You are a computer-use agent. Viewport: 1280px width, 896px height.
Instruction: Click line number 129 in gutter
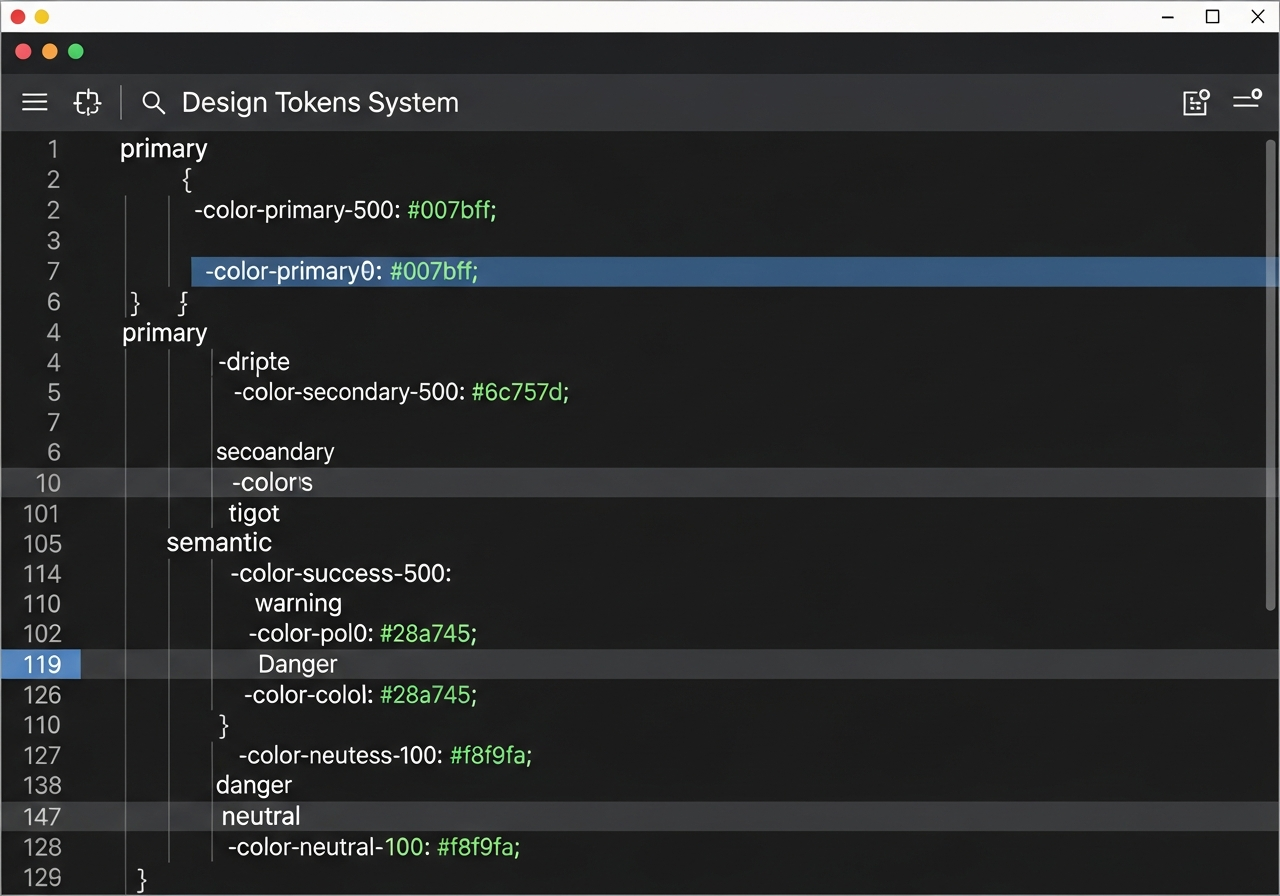(x=41, y=877)
